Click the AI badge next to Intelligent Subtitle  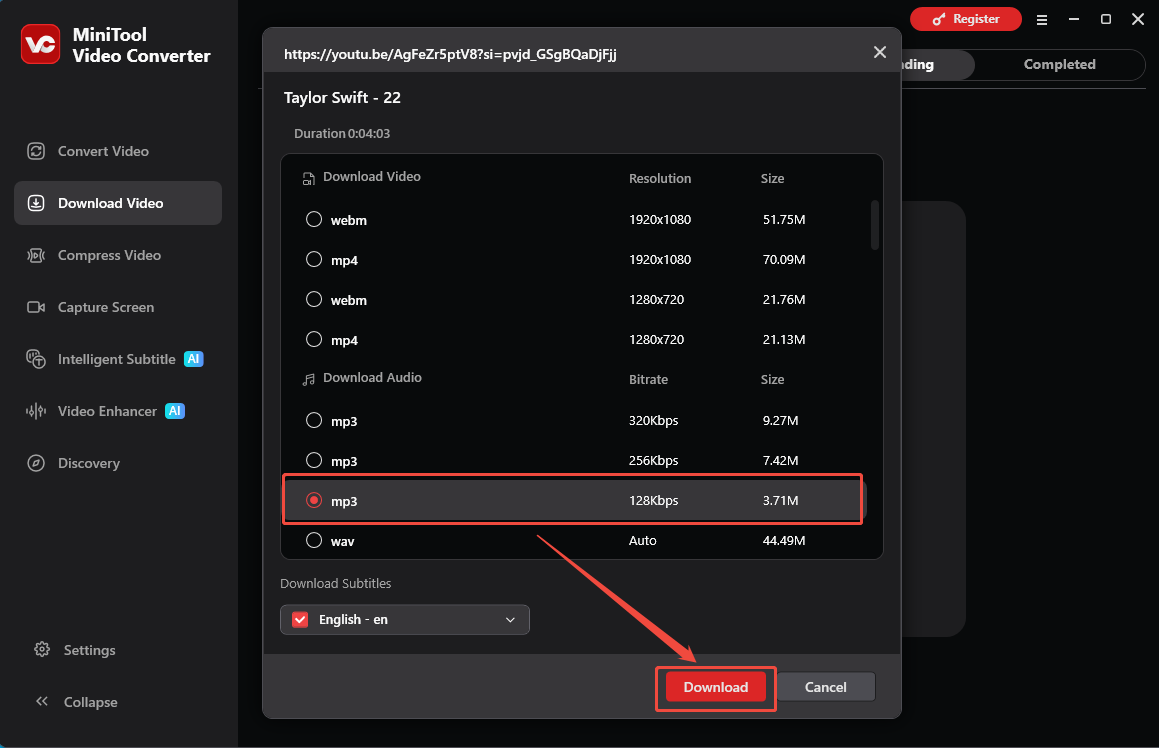tap(194, 359)
